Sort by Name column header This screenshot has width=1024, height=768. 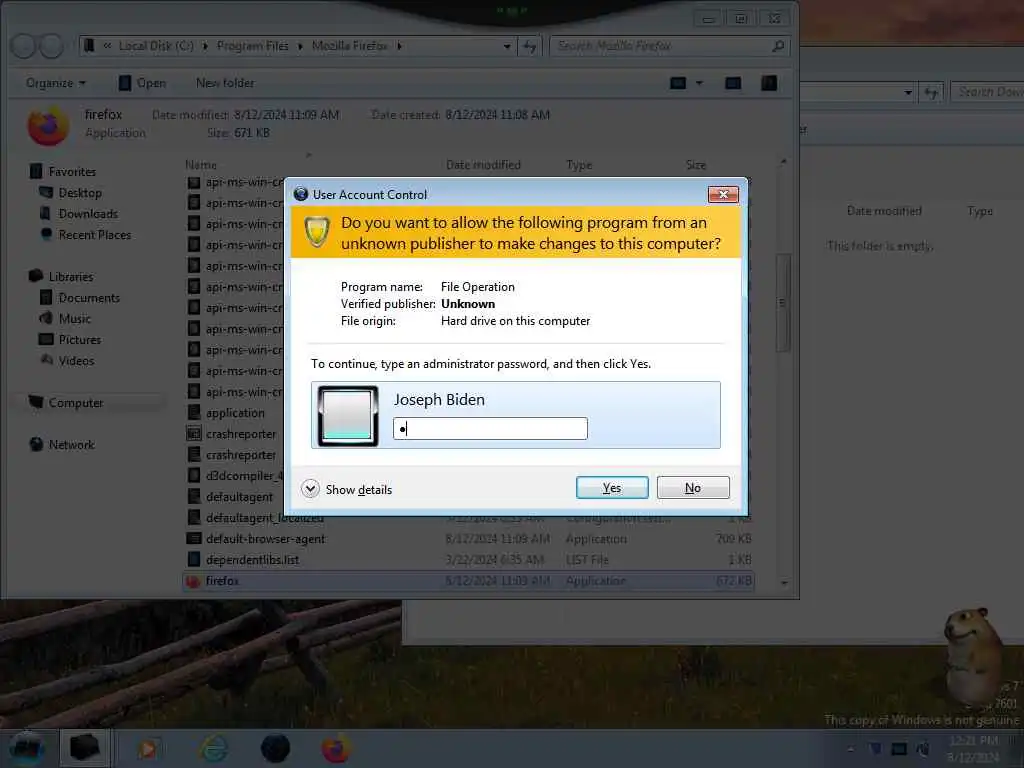pyautogui.click(x=200, y=165)
